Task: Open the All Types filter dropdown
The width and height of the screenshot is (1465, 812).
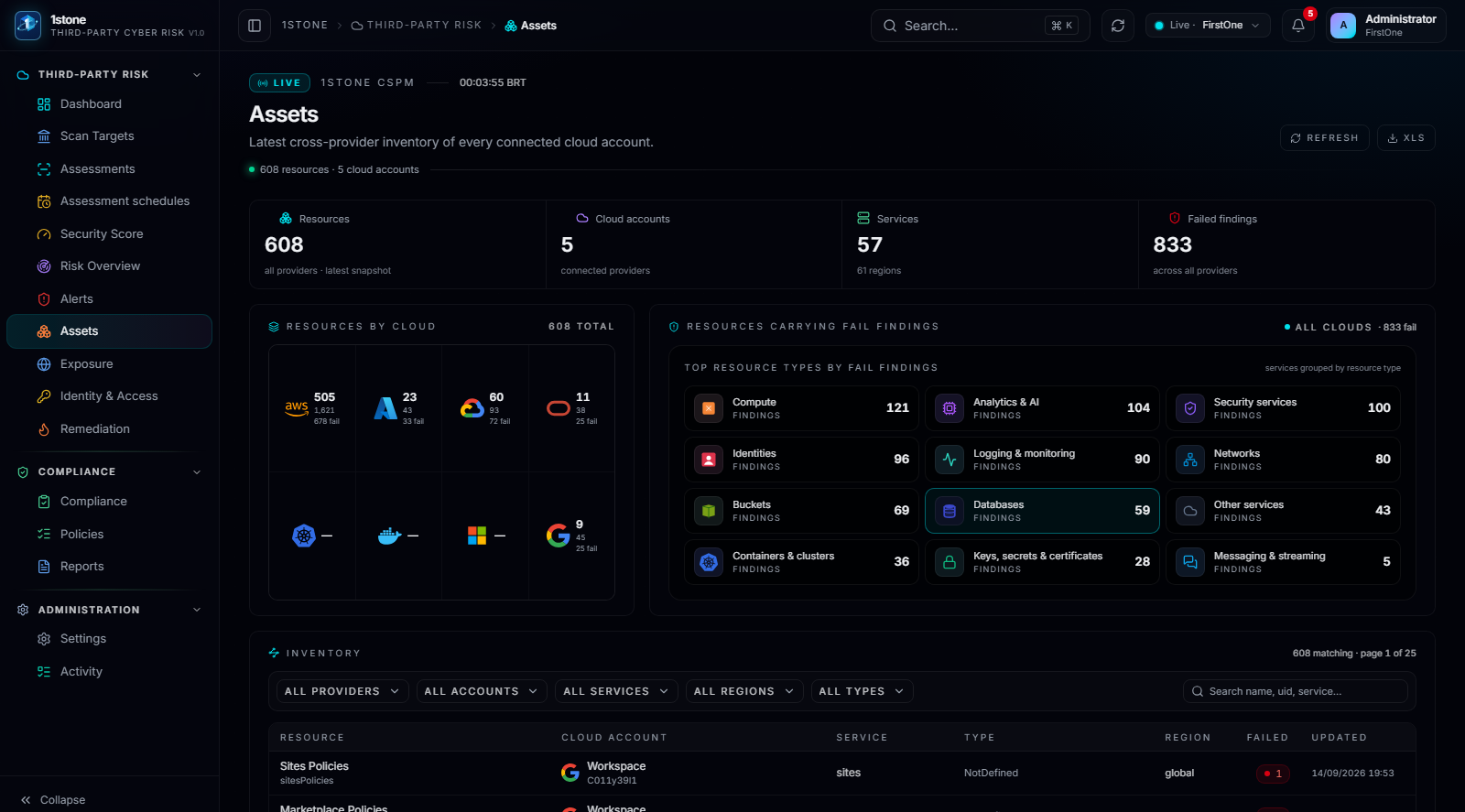Action: click(x=862, y=691)
